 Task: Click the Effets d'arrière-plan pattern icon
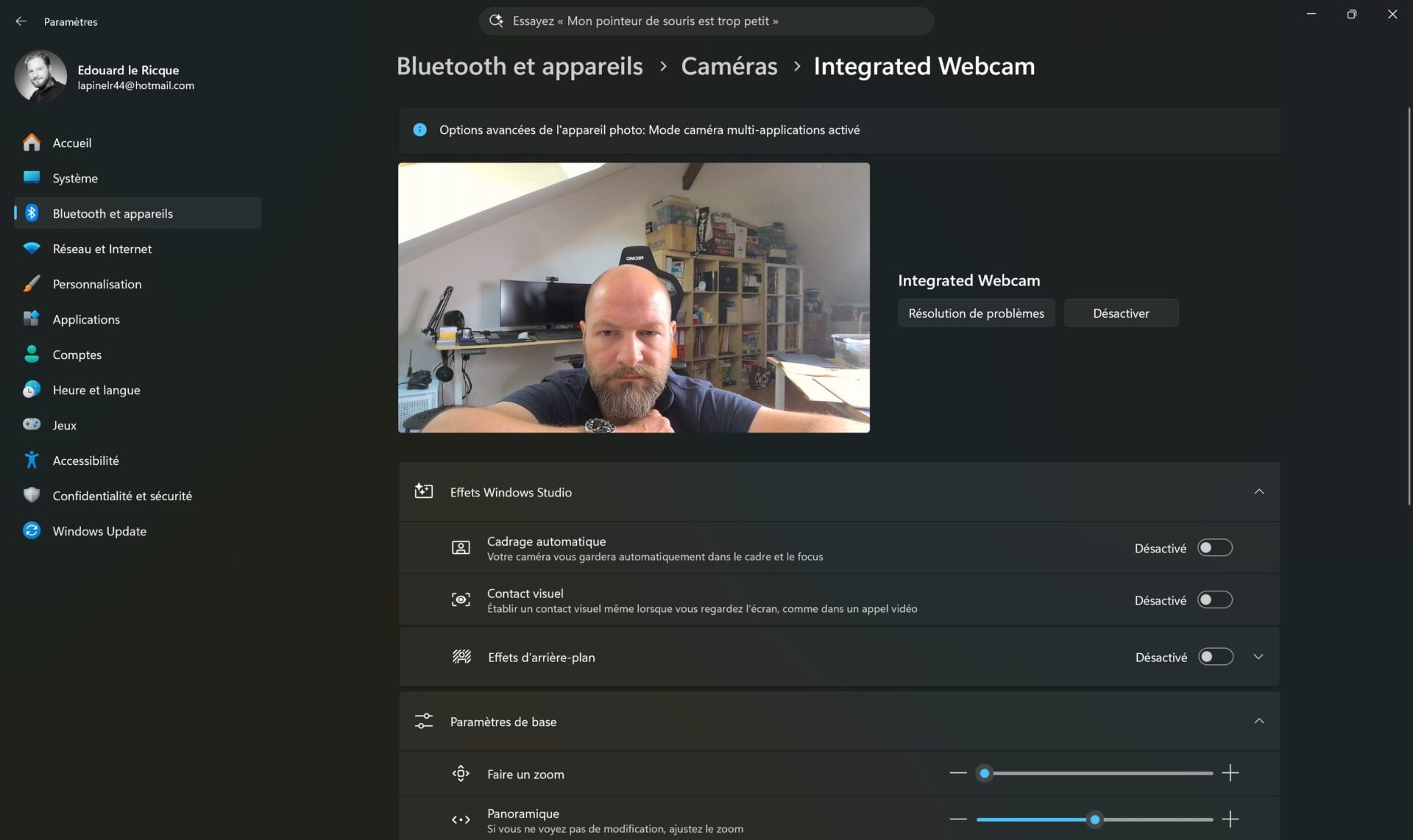tap(461, 657)
